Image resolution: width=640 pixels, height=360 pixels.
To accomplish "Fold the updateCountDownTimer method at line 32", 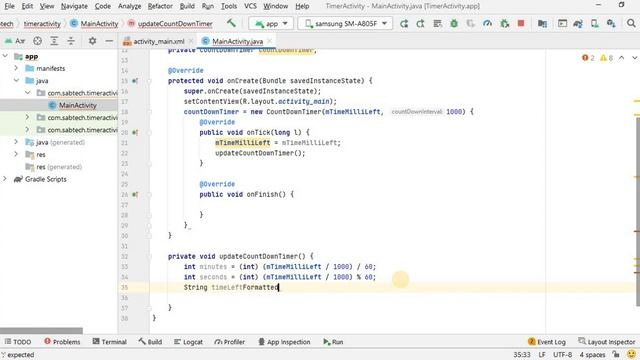I will point(149,256).
